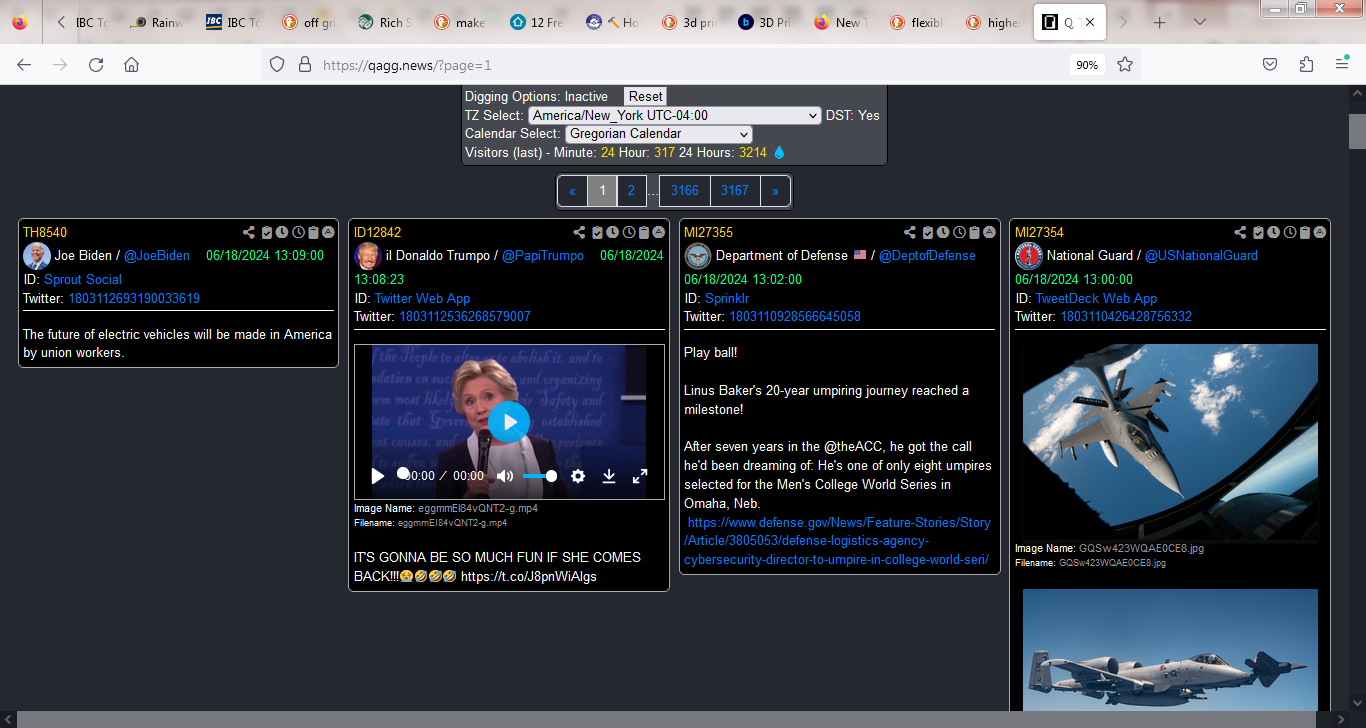Click the page vertical scrollbar thumb

point(1357,131)
